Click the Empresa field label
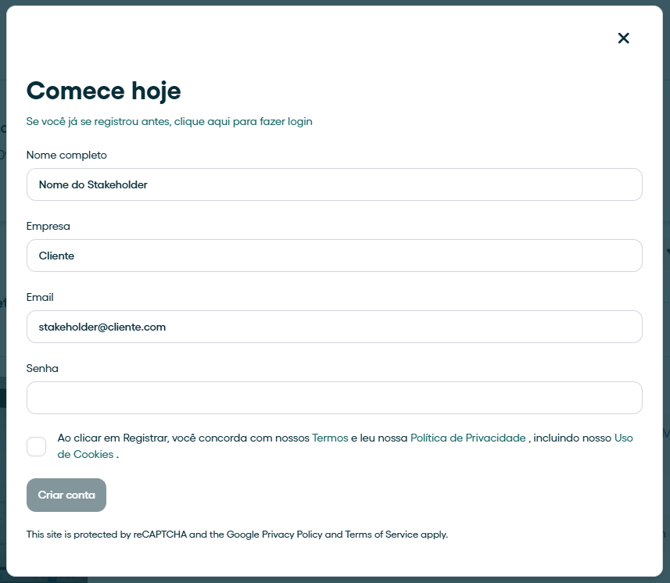 coord(48,226)
